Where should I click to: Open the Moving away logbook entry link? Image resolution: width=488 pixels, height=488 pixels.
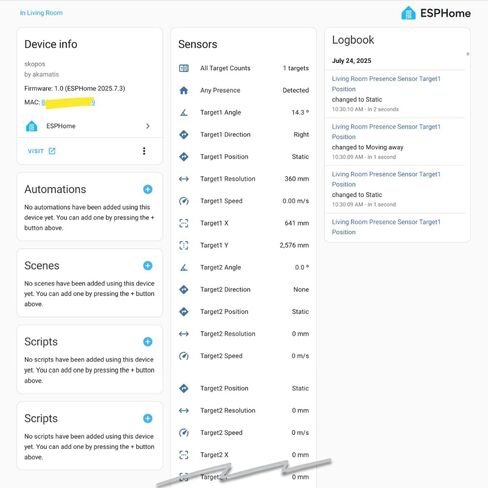click(386, 132)
